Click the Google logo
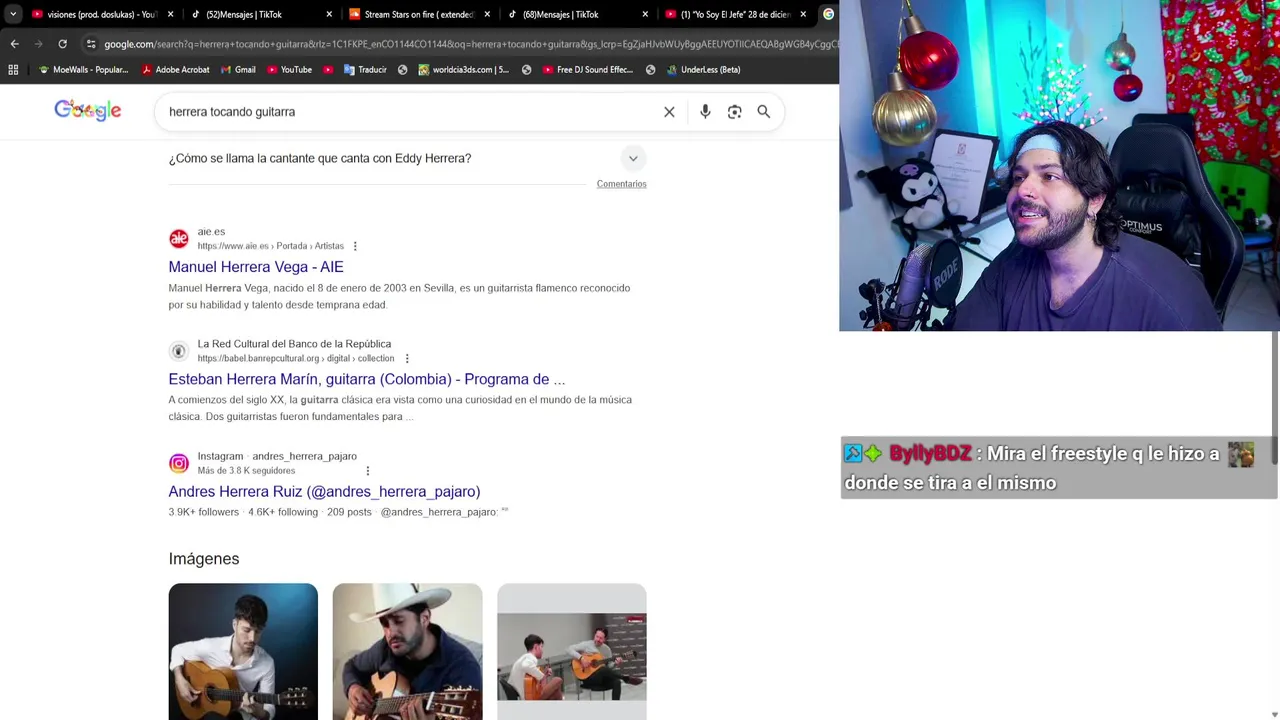This screenshot has height=720, width=1280. 88,110
